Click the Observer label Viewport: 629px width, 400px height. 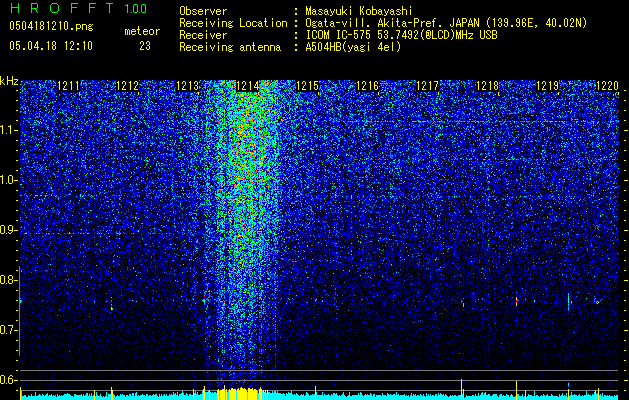(x=203, y=11)
